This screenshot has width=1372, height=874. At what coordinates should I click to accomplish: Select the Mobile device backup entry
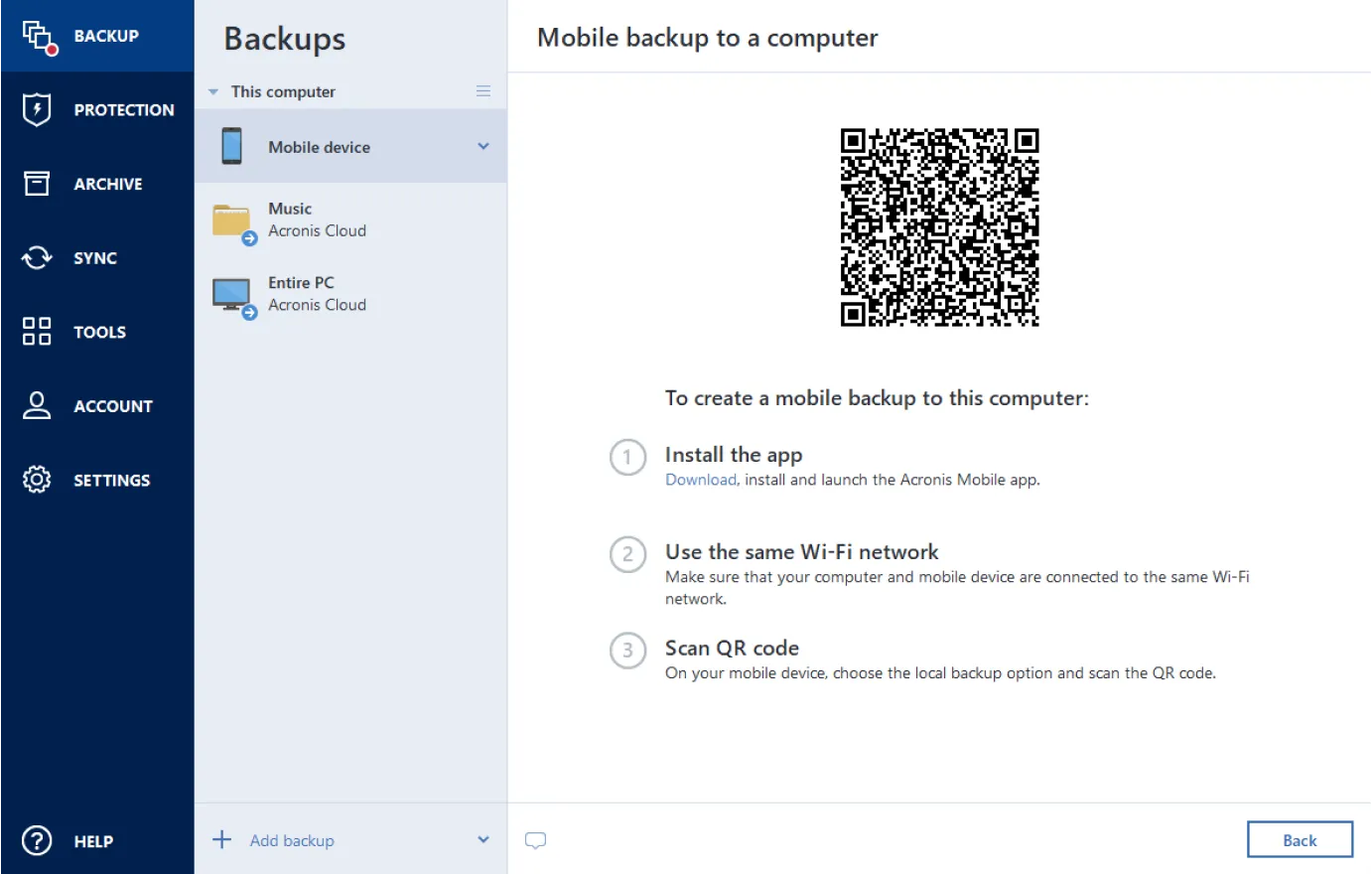click(x=350, y=146)
